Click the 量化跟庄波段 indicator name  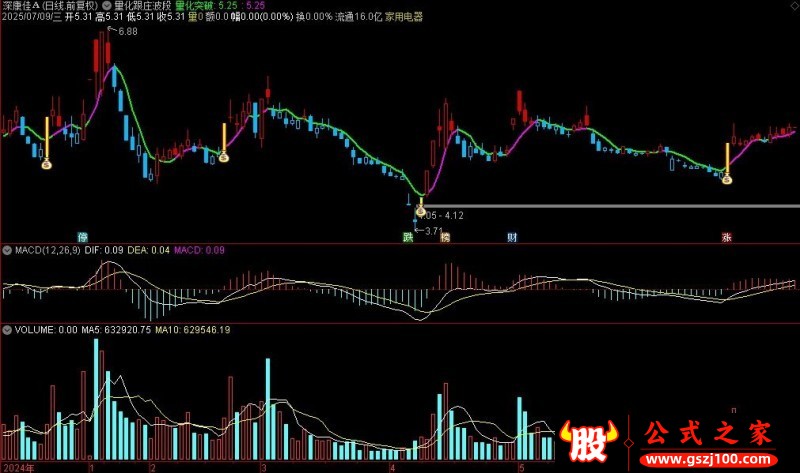(142, 5)
